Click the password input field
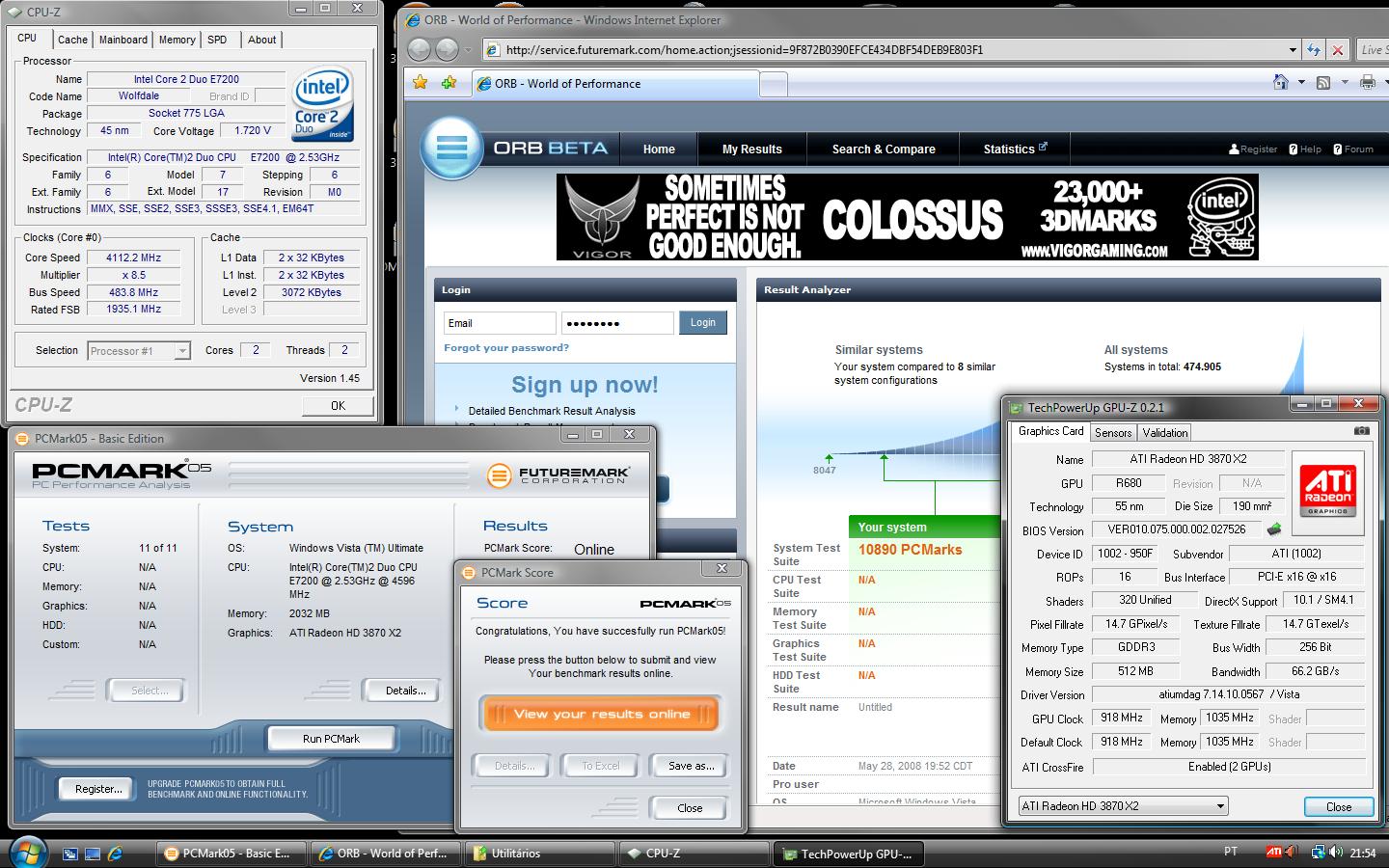 [x=617, y=323]
